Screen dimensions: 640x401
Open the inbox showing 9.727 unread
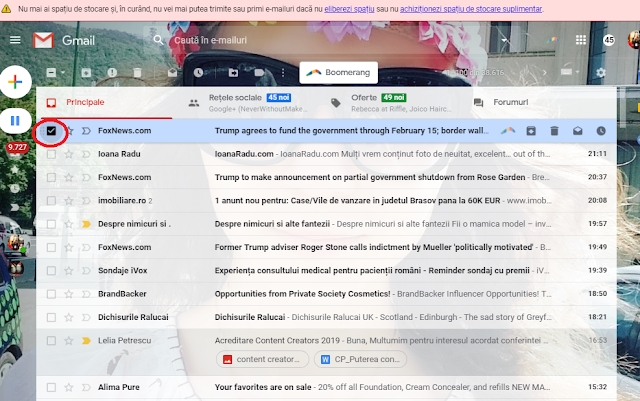click(17, 148)
